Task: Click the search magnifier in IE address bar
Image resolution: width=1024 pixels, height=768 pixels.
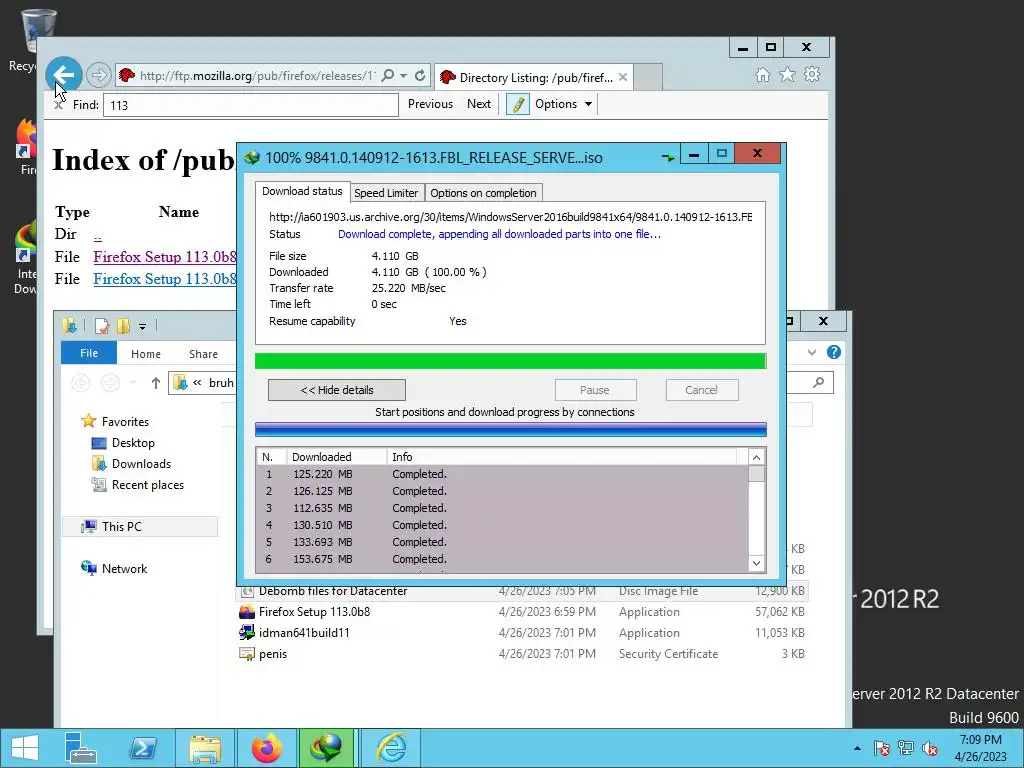Action: point(388,76)
